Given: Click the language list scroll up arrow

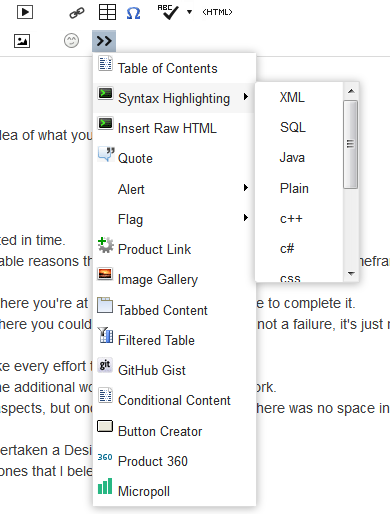Looking at the screenshot, I should coord(351,91).
